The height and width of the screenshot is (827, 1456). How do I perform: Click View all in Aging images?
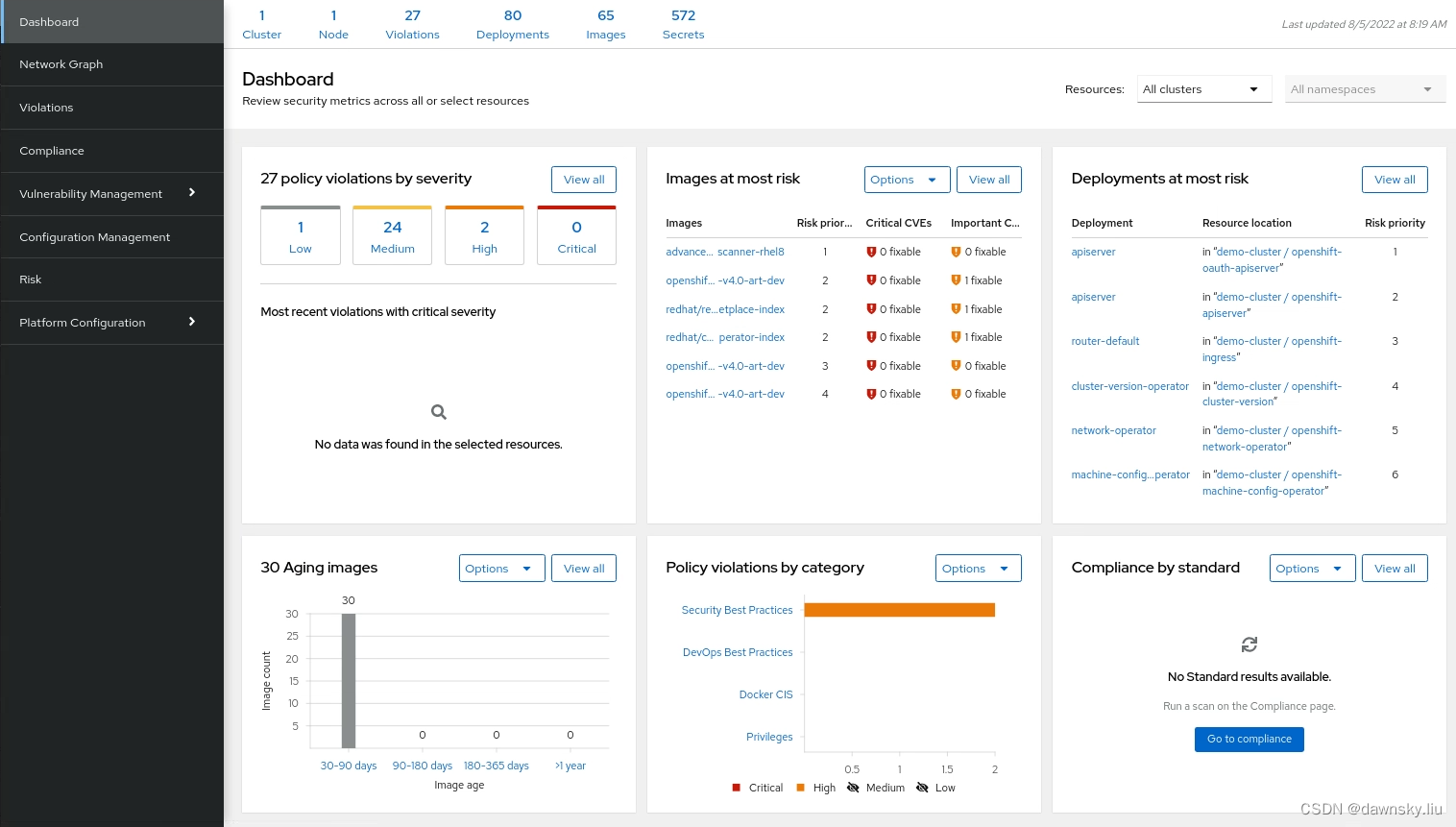(x=584, y=569)
